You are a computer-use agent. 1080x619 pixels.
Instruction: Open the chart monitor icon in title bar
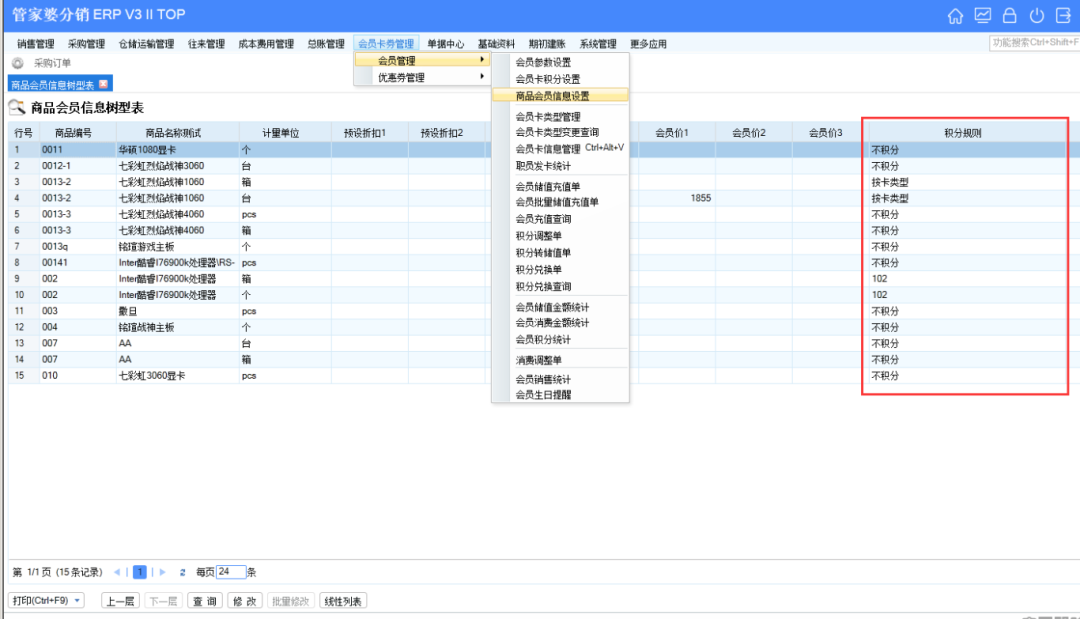point(983,16)
